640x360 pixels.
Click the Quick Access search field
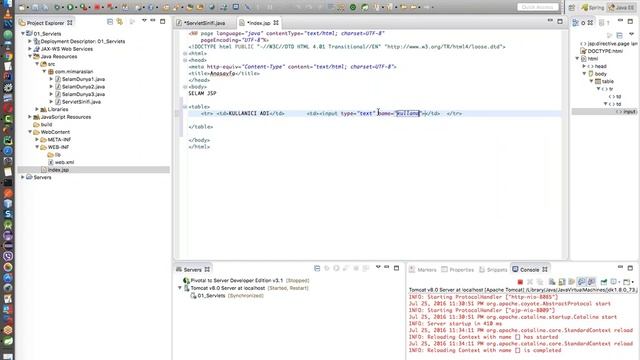[538, 7]
